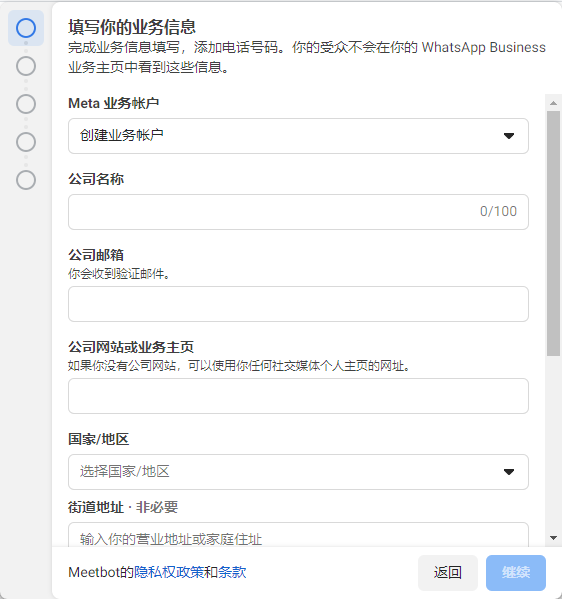
Task: Select the second step circle in sidebar
Action: point(26,66)
